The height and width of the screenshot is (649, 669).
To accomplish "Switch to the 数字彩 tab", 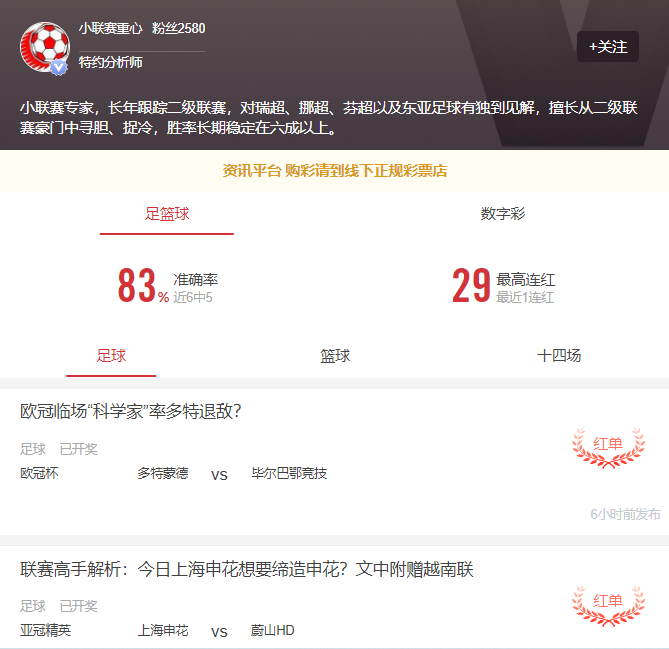I will pyautogui.click(x=503, y=214).
